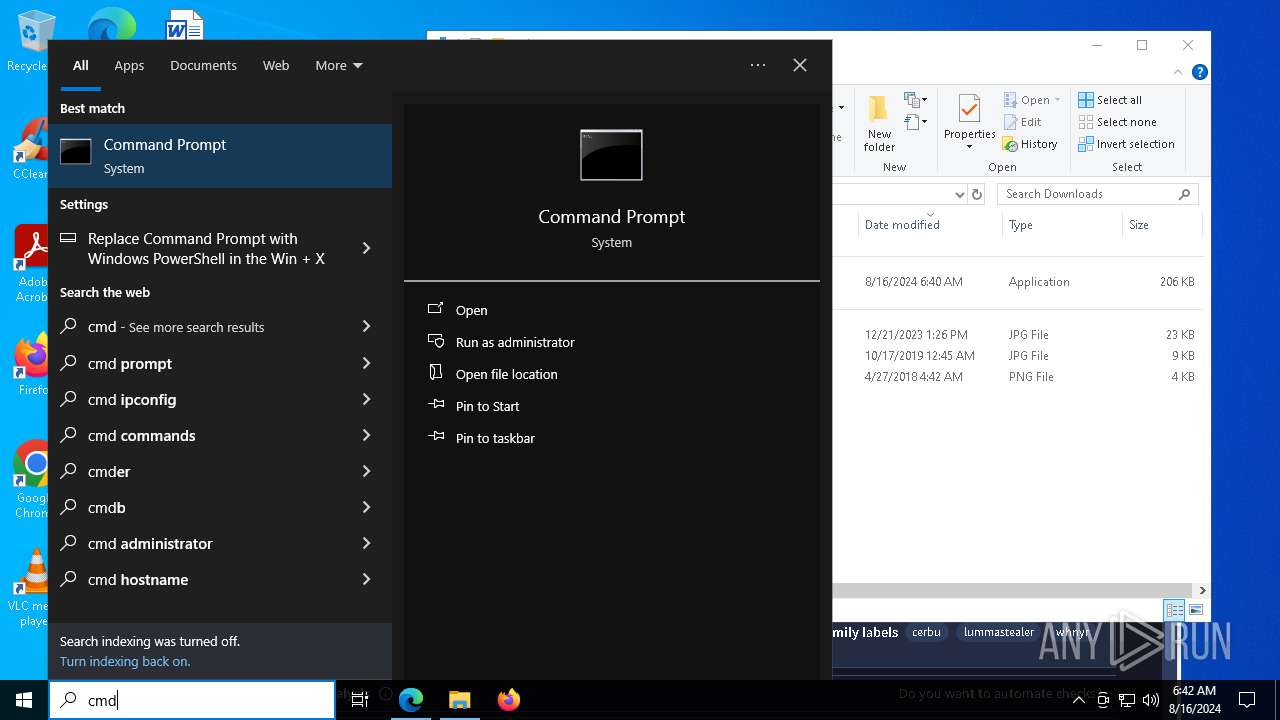This screenshot has height=720, width=1280.
Task: Click the taskbar search box containing cmd
Action: [192, 700]
